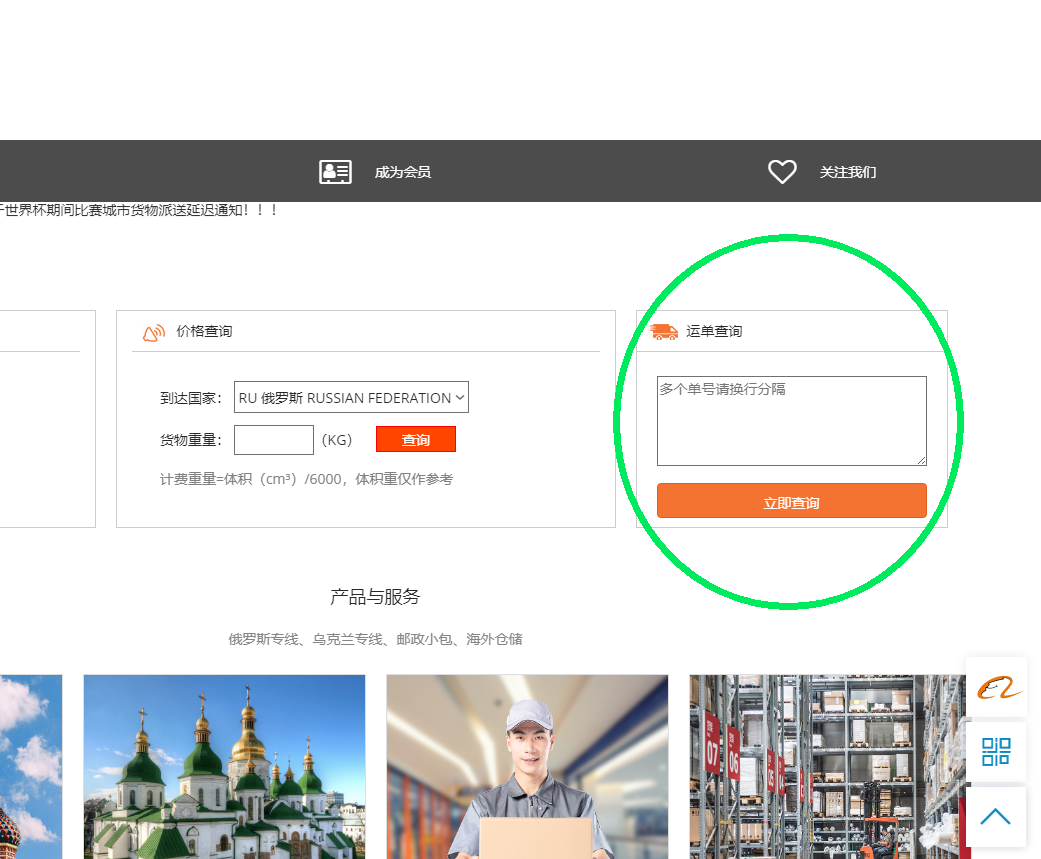Screen dimensions: 1041x859
Task: Click the 到达国家 label
Action: [191, 398]
